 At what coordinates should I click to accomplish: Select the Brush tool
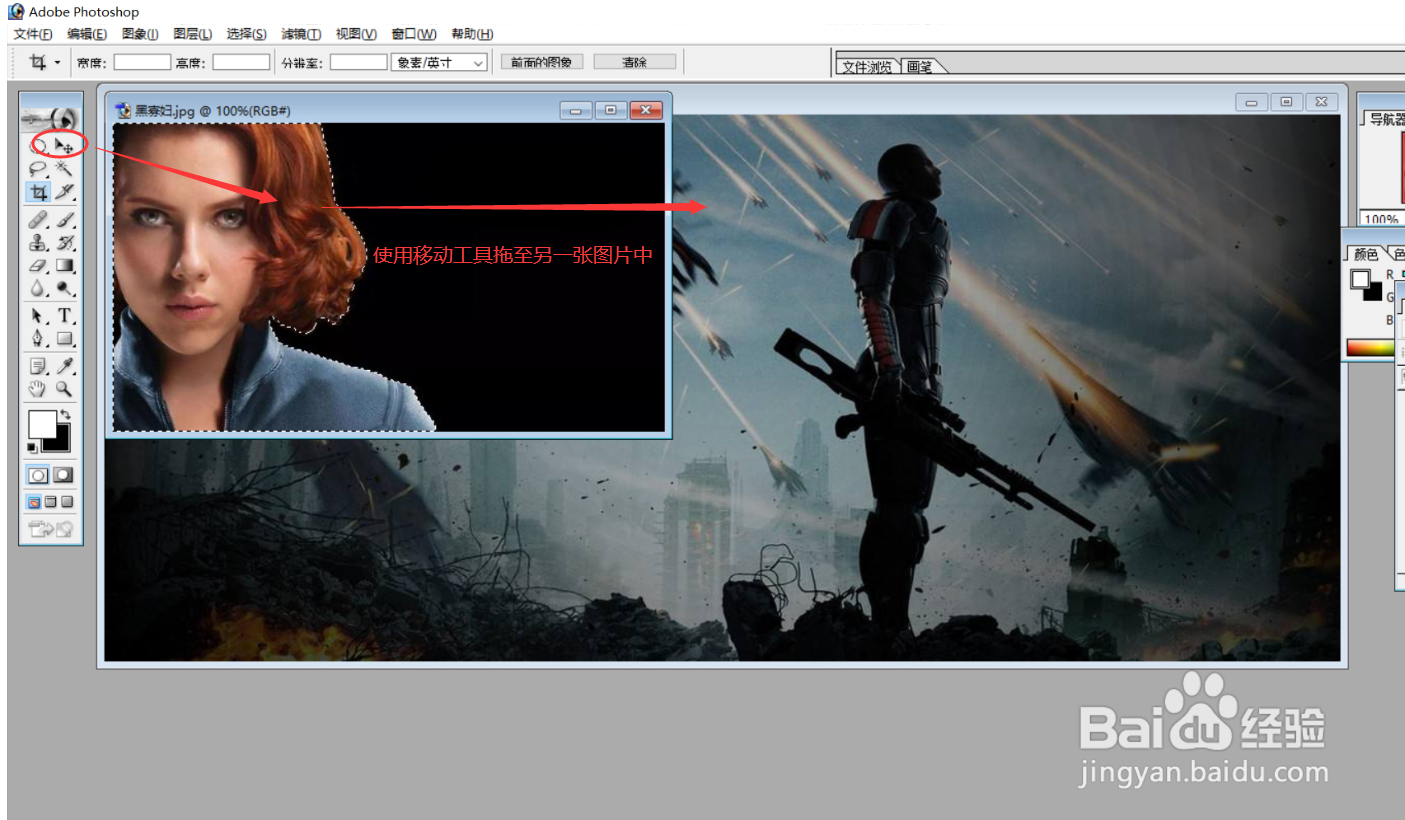[65, 219]
